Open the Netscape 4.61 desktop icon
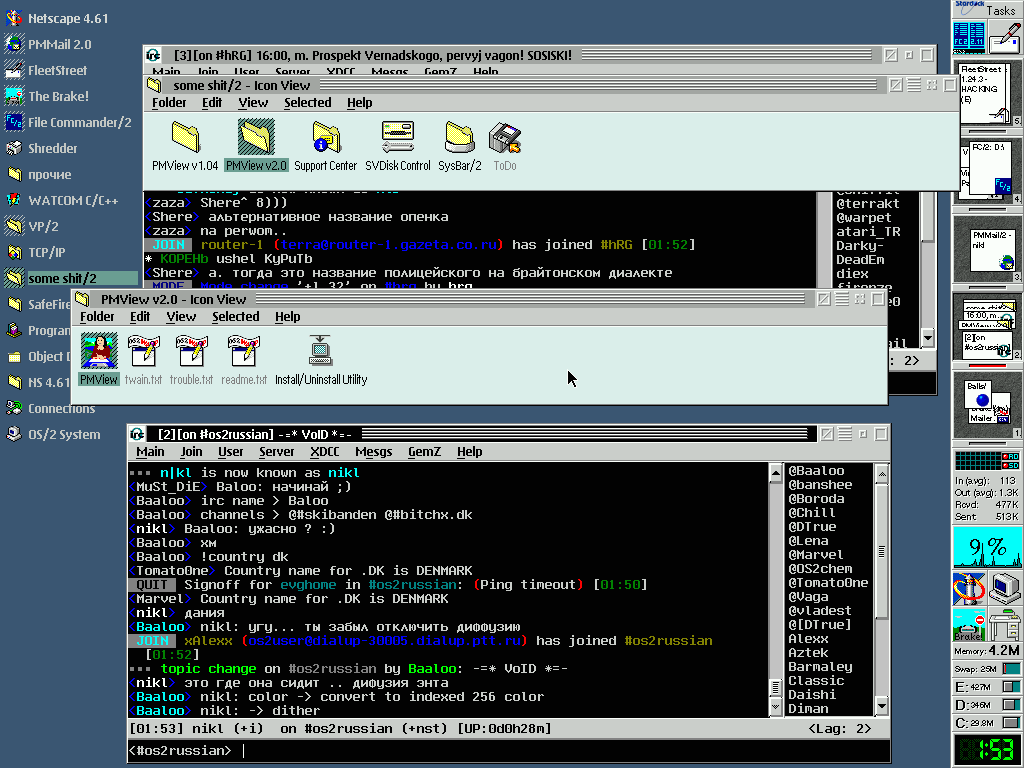 [56, 18]
